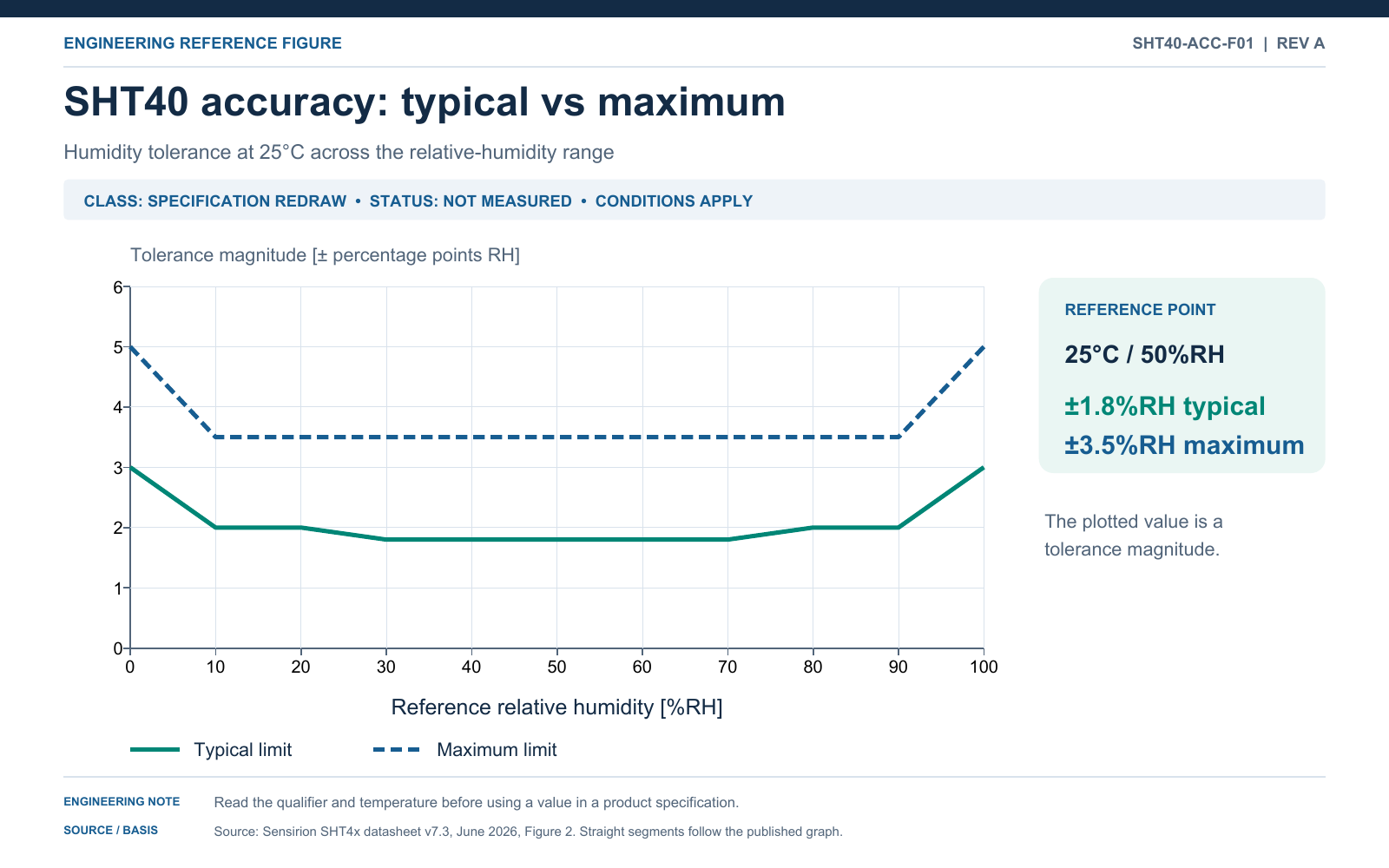Click 'STATUS: NOT MEASURED' in the banner
Screen dimensions: 1389x868
point(471,201)
